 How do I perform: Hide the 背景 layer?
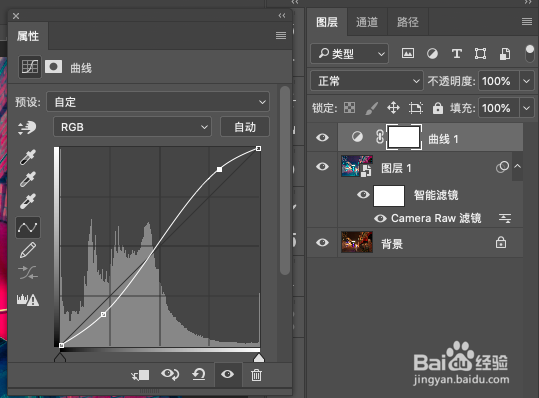pyautogui.click(x=322, y=243)
